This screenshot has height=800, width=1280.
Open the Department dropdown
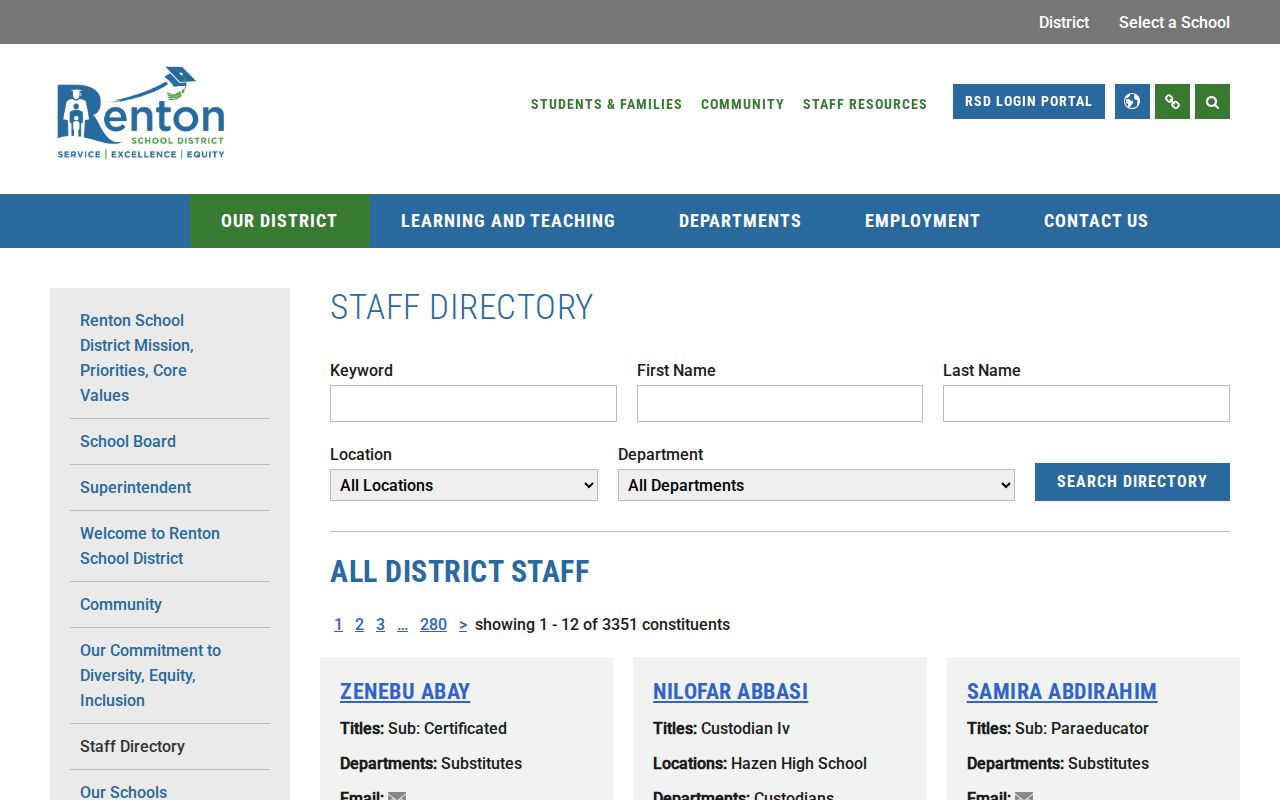(816, 485)
